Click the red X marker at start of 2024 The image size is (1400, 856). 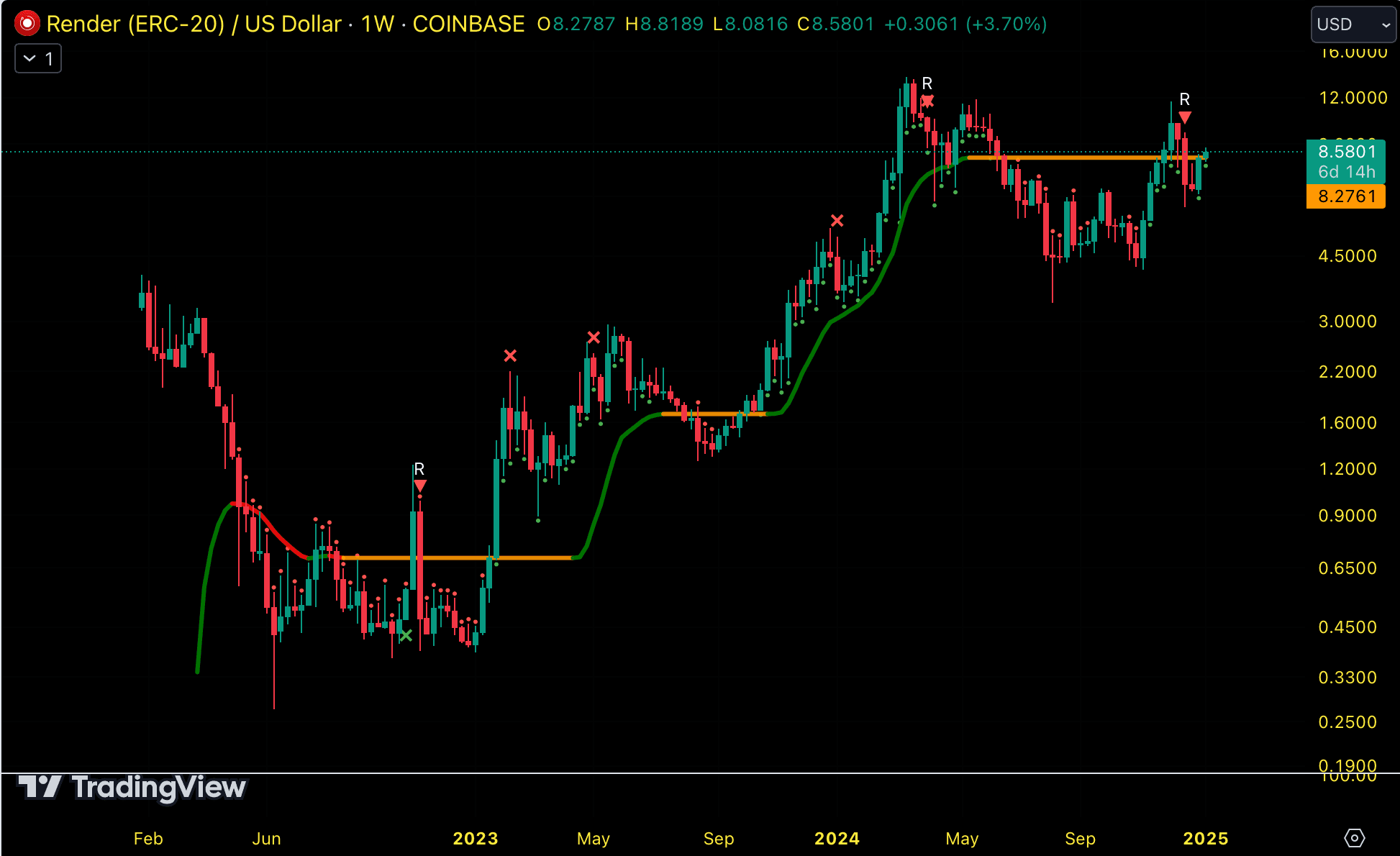[837, 220]
